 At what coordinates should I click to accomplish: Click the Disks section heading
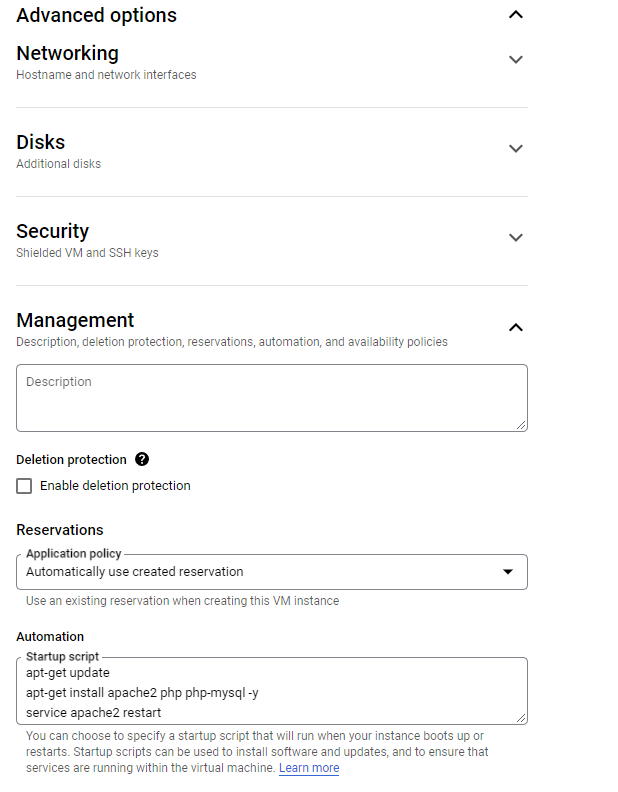click(x=41, y=142)
